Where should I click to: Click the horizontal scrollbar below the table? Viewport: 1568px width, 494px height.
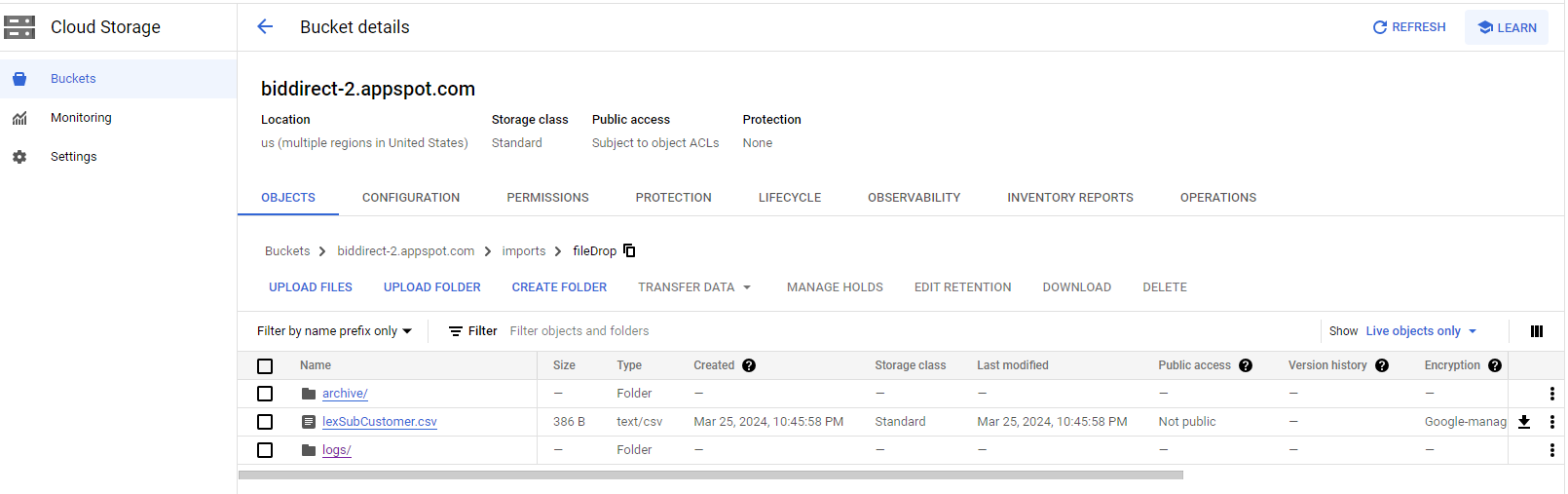[x=711, y=475]
